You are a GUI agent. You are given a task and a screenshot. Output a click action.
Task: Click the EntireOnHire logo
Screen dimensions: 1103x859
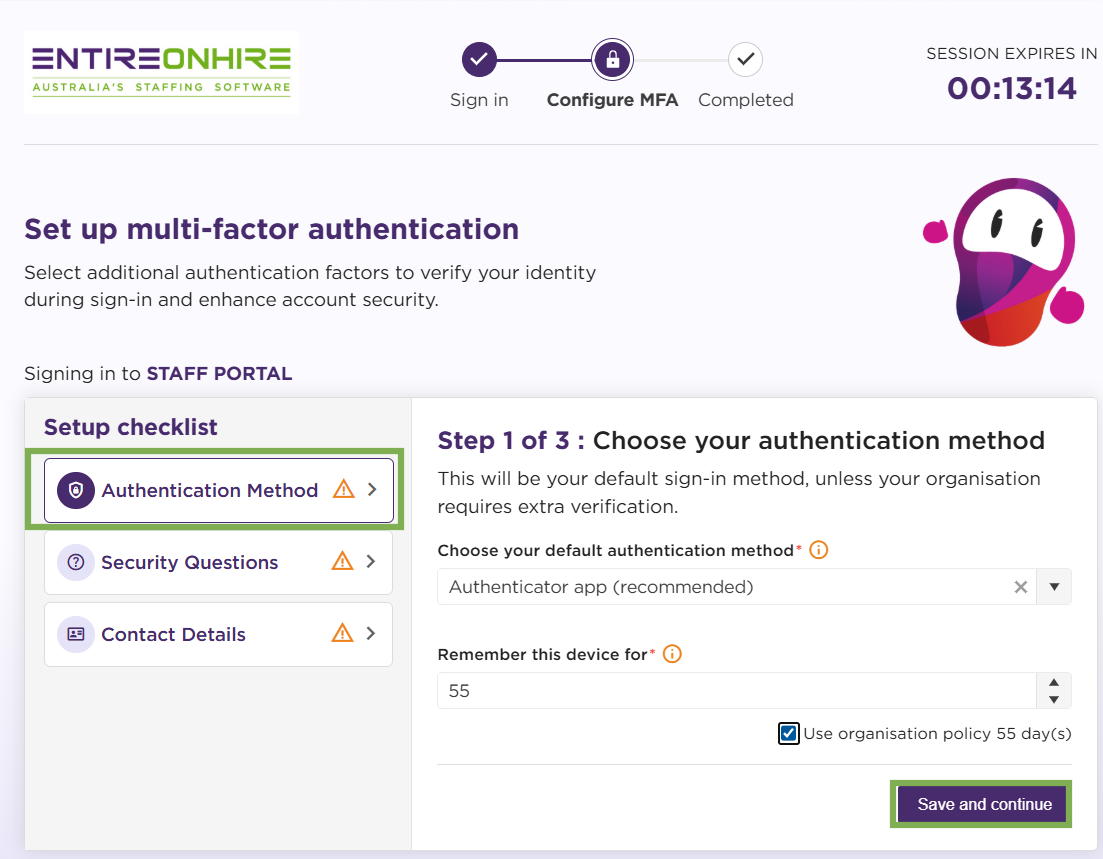pyautogui.click(x=160, y=72)
